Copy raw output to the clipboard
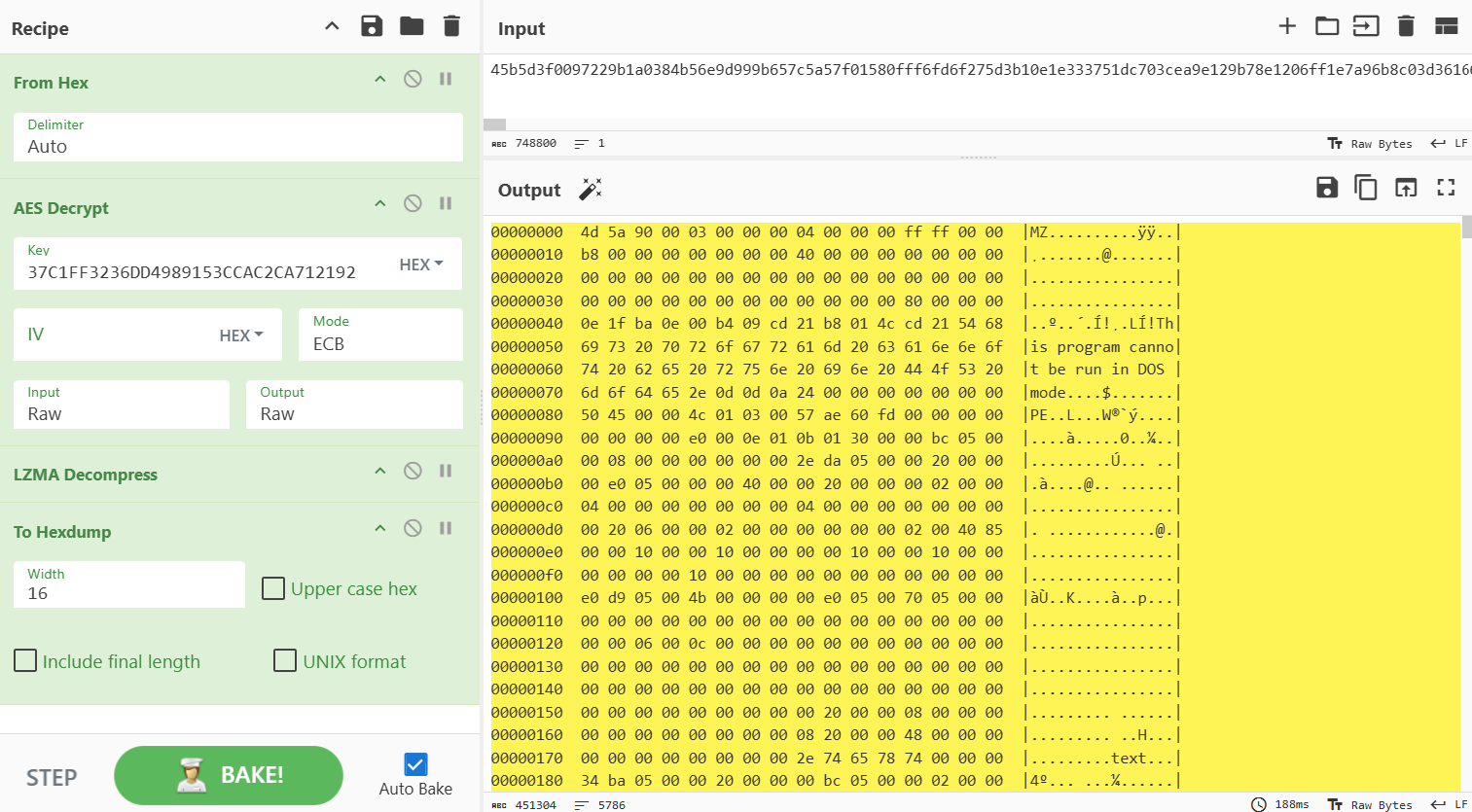This screenshot has width=1472, height=812. point(1366,188)
